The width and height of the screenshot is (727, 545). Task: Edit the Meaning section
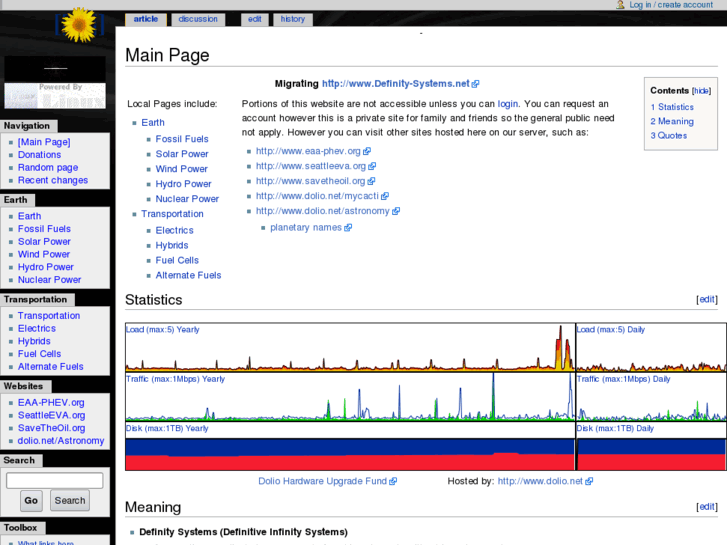pos(707,507)
